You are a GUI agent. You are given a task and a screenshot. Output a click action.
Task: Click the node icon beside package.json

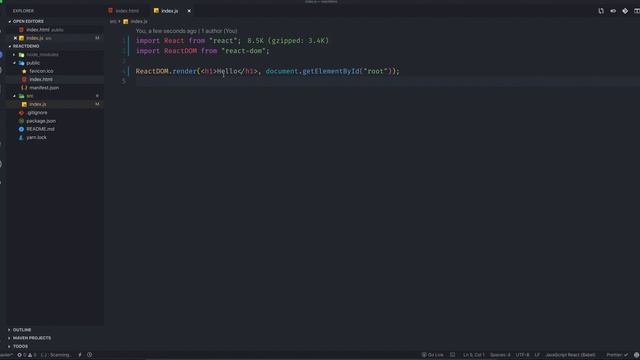pyautogui.click(x=21, y=121)
